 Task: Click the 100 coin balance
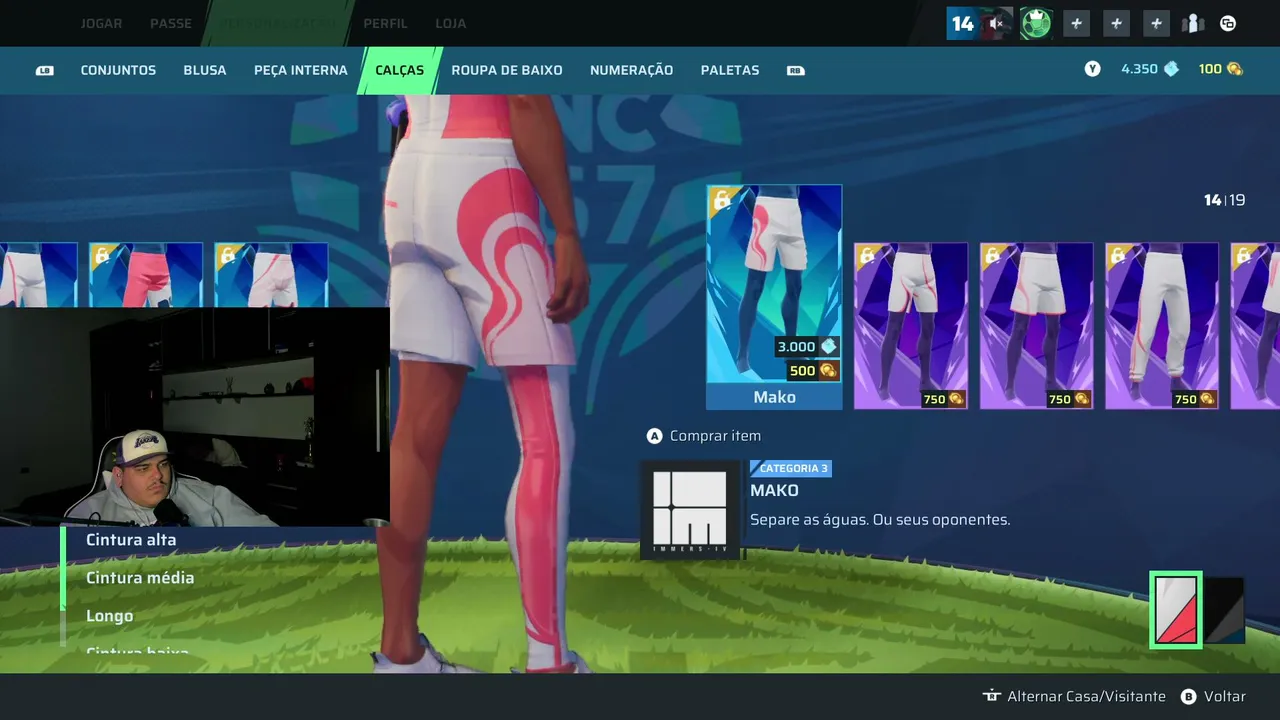tap(1210, 69)
